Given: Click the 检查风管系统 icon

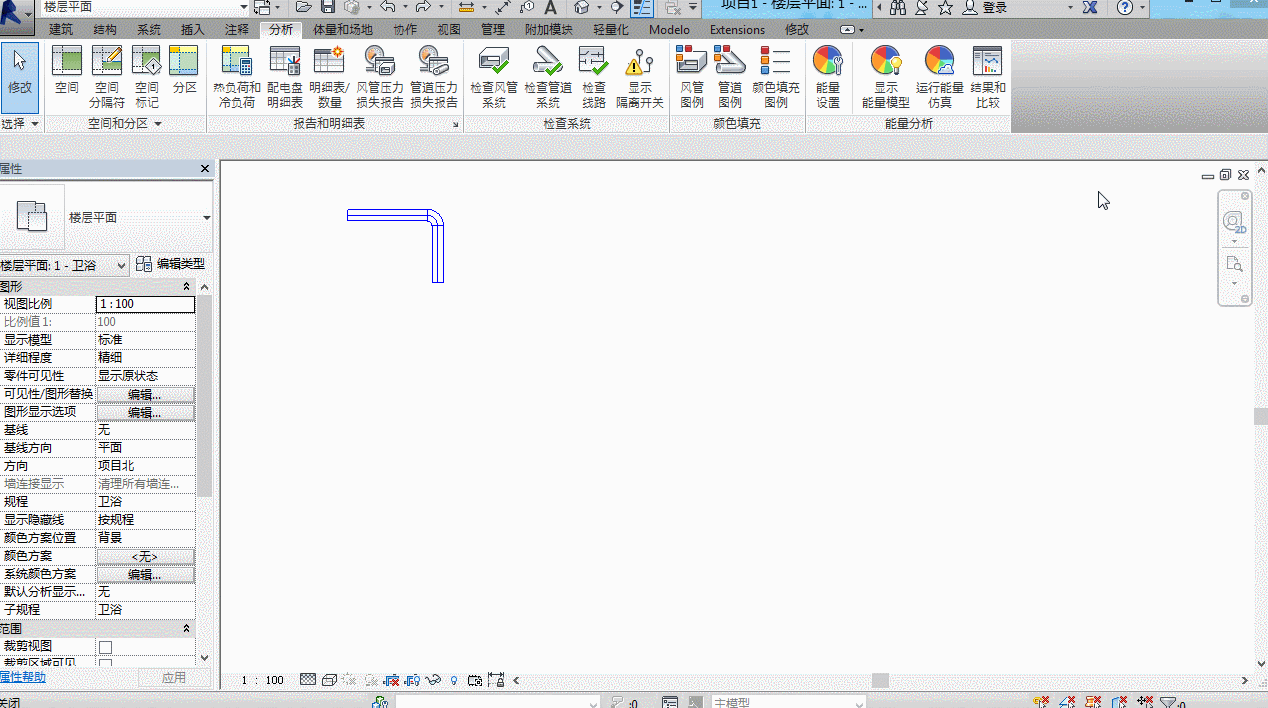Looking at the screenshot, I should click(x=494, y=76).
